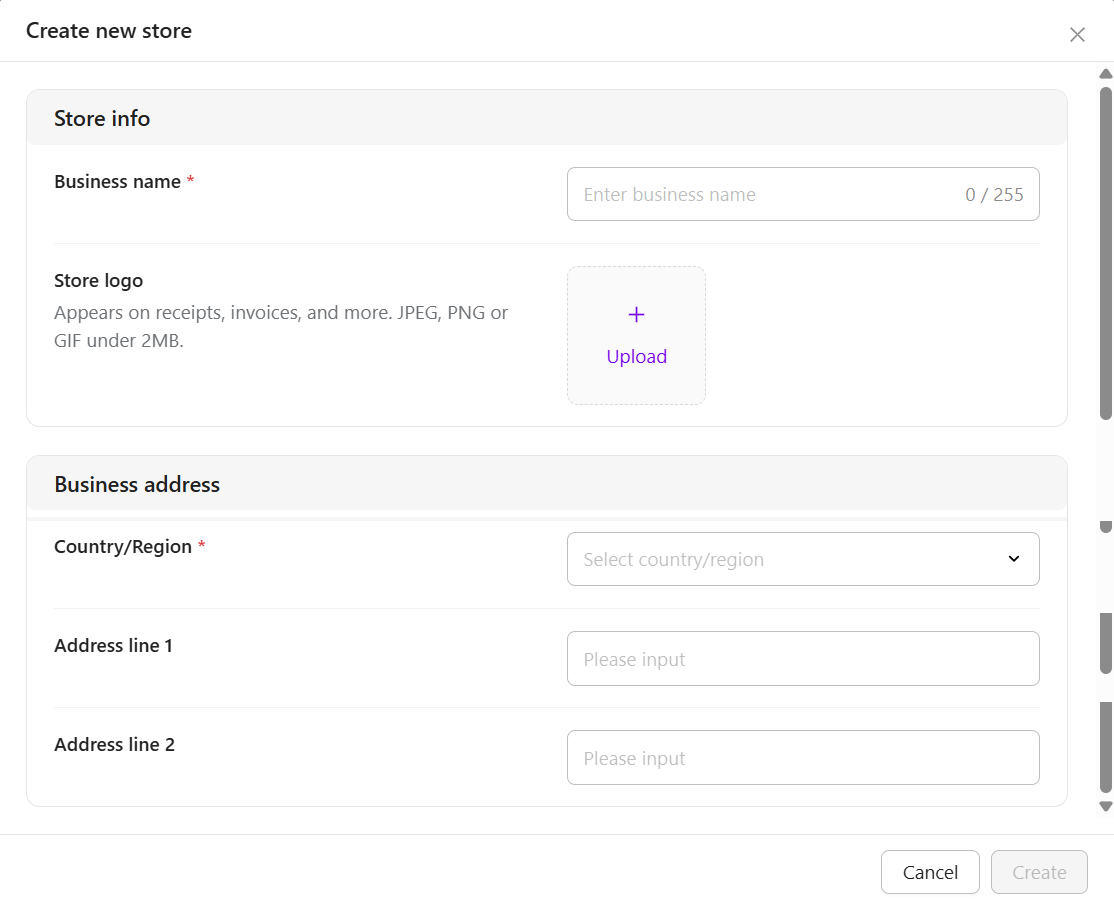The height and width of the screenshot is (905, 1114).
Task: Click the chevron arrow in Country/Region field
Action: [x=1013, y=559]
